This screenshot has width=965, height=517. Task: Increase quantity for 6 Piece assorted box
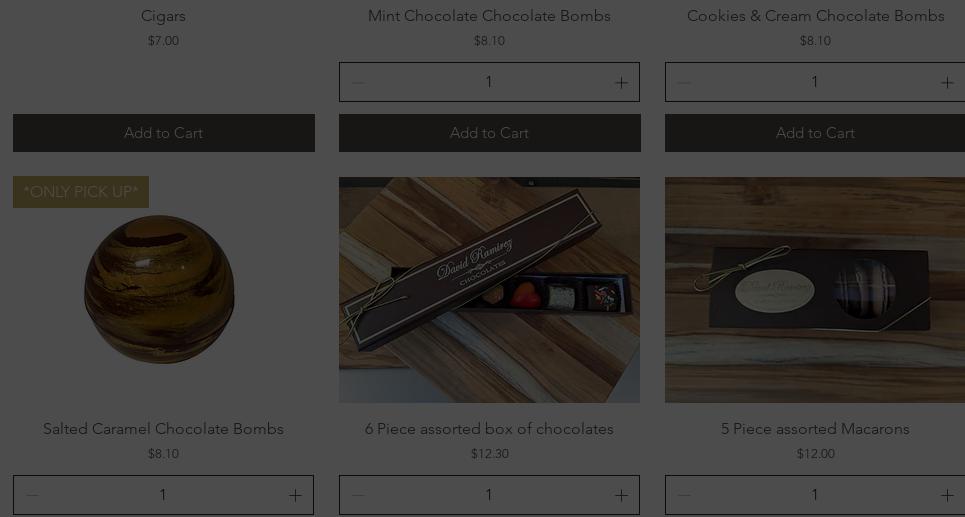coord(621,495)
